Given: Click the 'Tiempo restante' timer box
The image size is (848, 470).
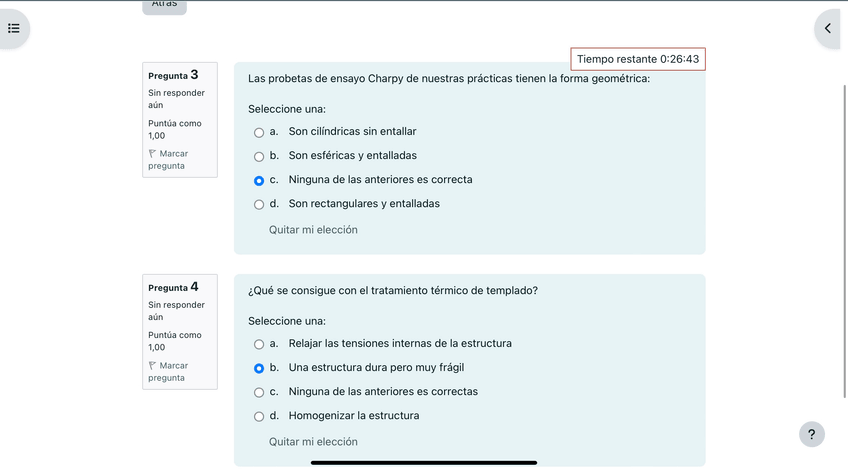Looking at the screenshot, I should (x=638, y=60).
